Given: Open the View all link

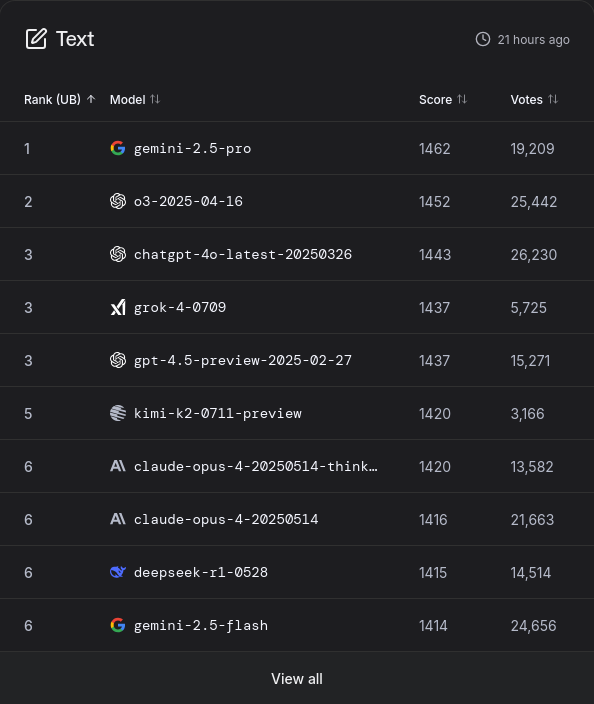Looking at the screenshot, I should [x=297, y=678].
